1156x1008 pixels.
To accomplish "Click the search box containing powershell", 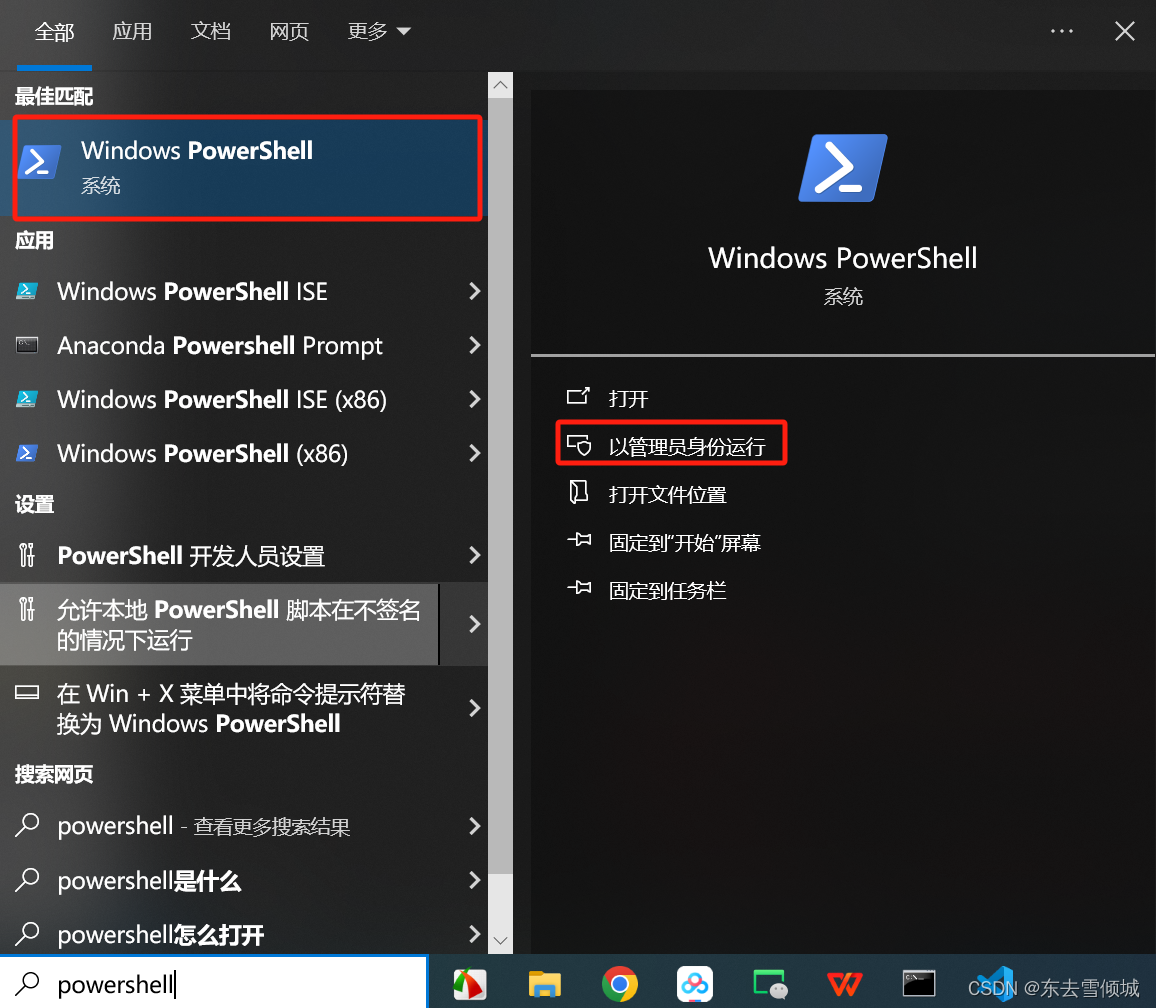I will [x=214, y=982].
